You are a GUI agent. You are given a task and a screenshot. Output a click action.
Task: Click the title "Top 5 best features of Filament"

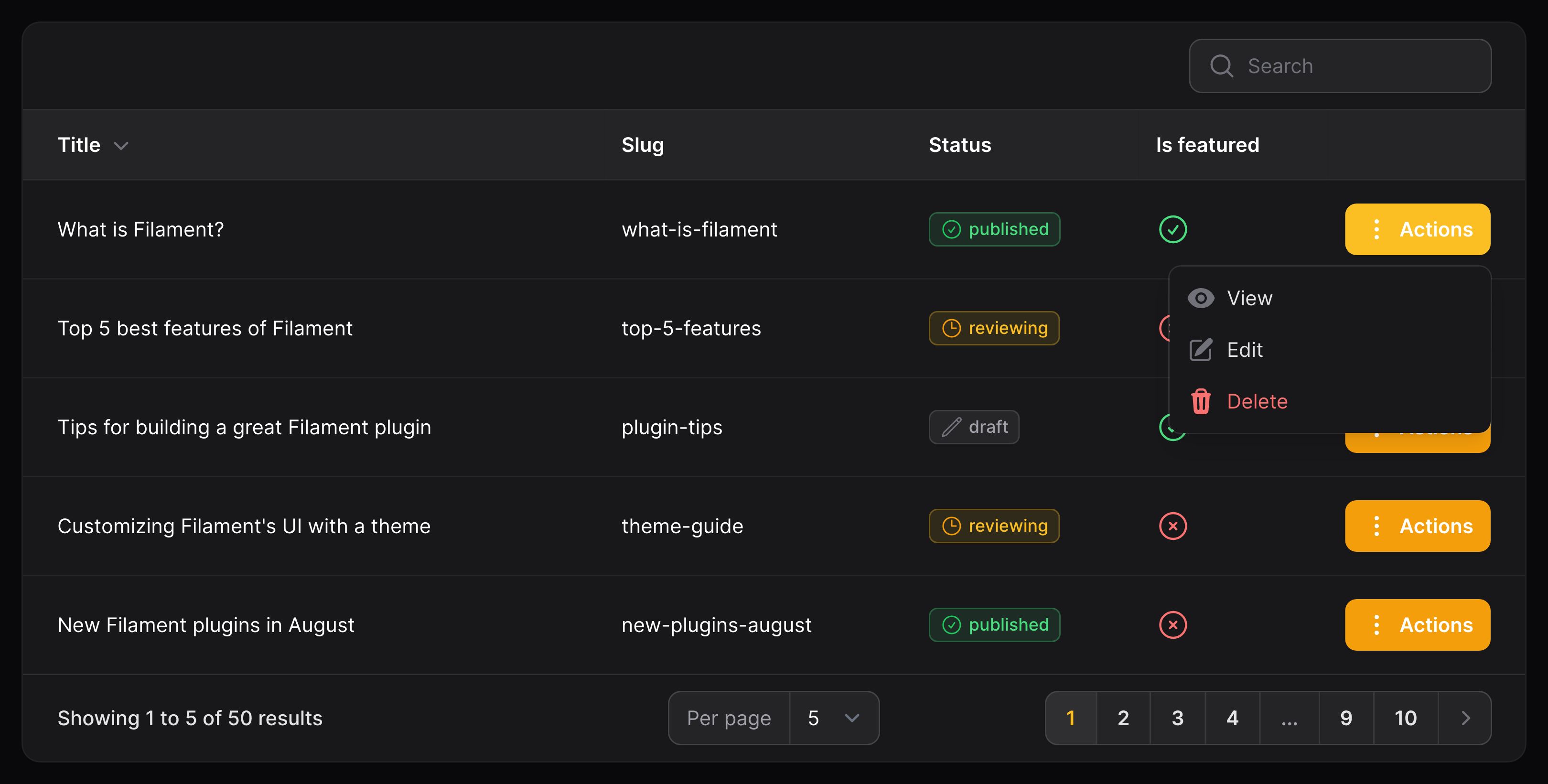coord(205,328)
